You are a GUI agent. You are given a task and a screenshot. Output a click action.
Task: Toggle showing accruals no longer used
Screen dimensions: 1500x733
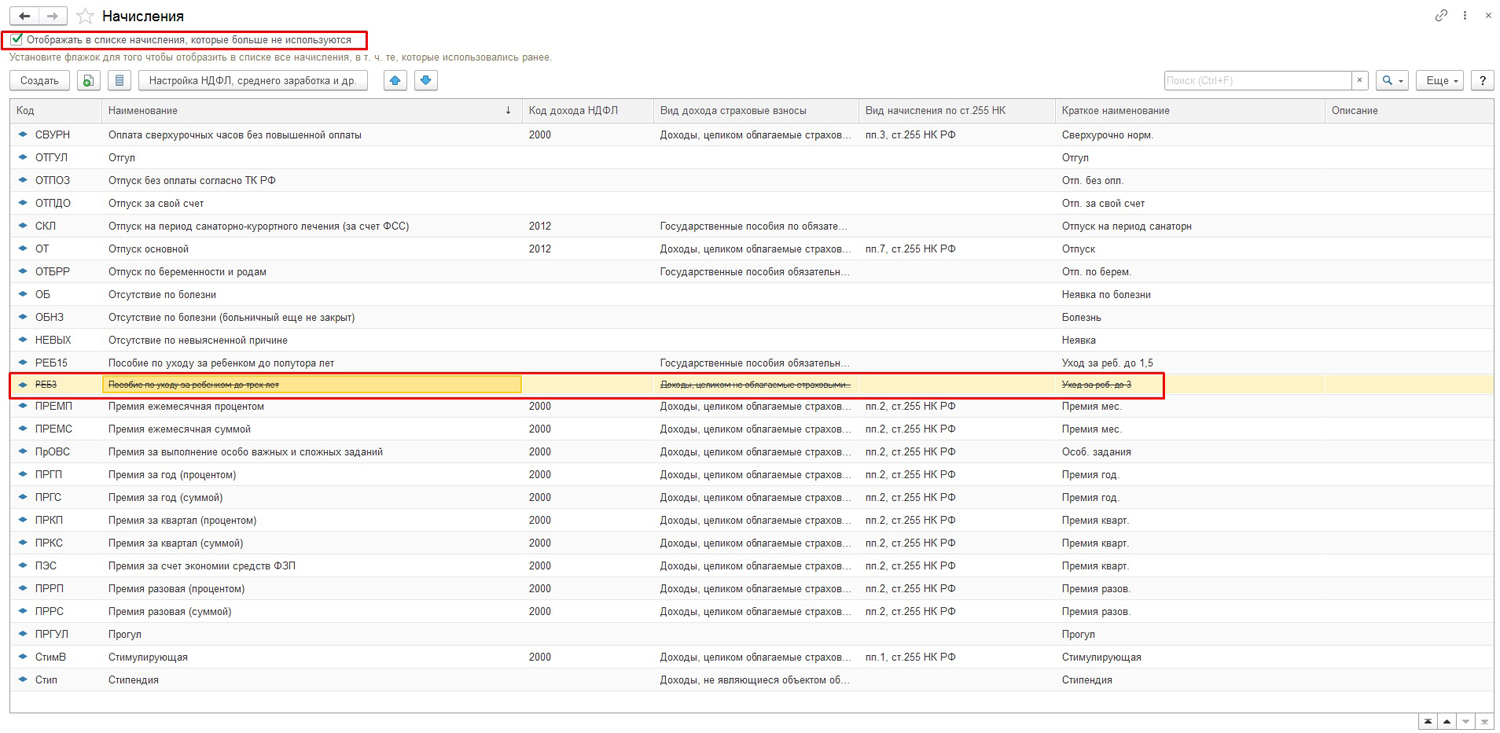click(x=17, y=40)
